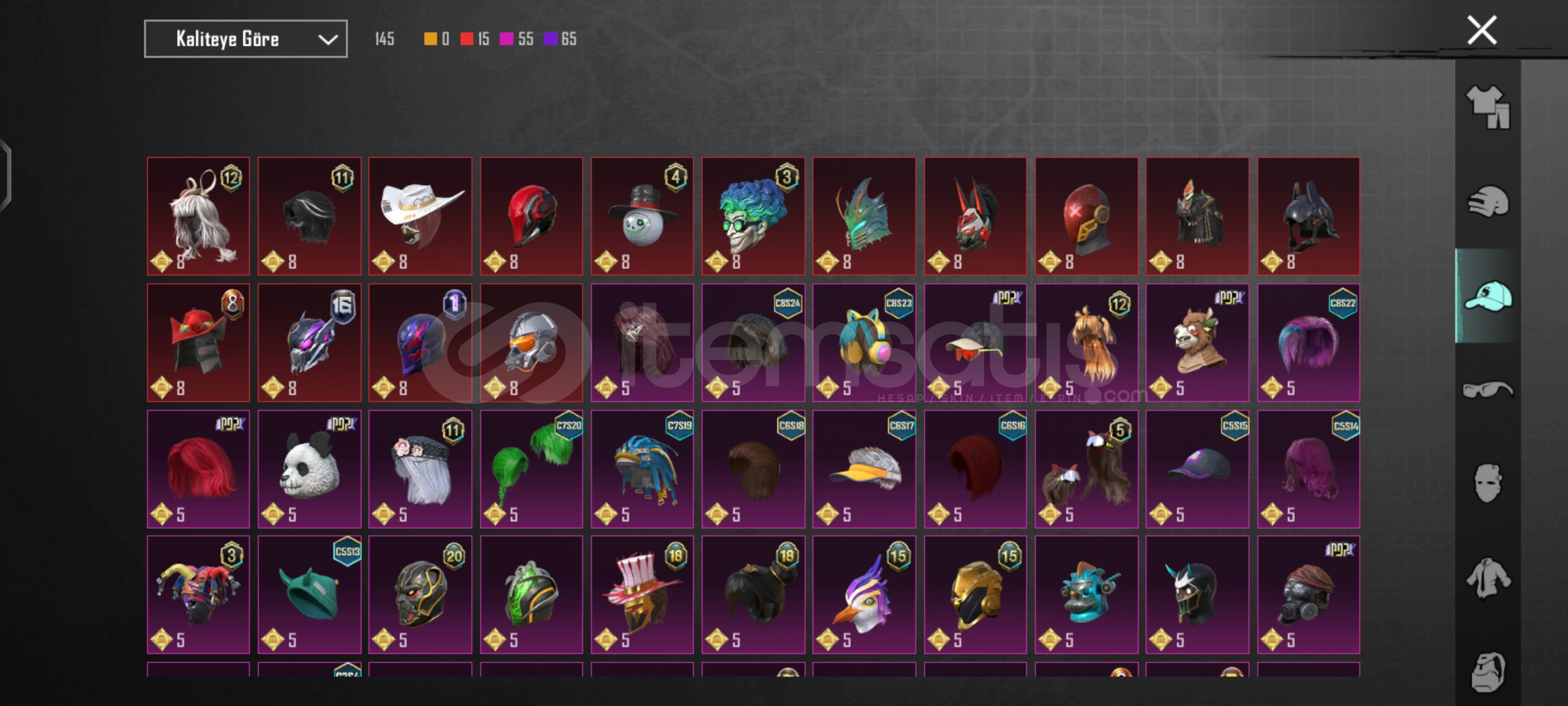The width and height of the screenshot is (1568, 706).
Task: Open the glasses category icon
Action: [1488, 390]
